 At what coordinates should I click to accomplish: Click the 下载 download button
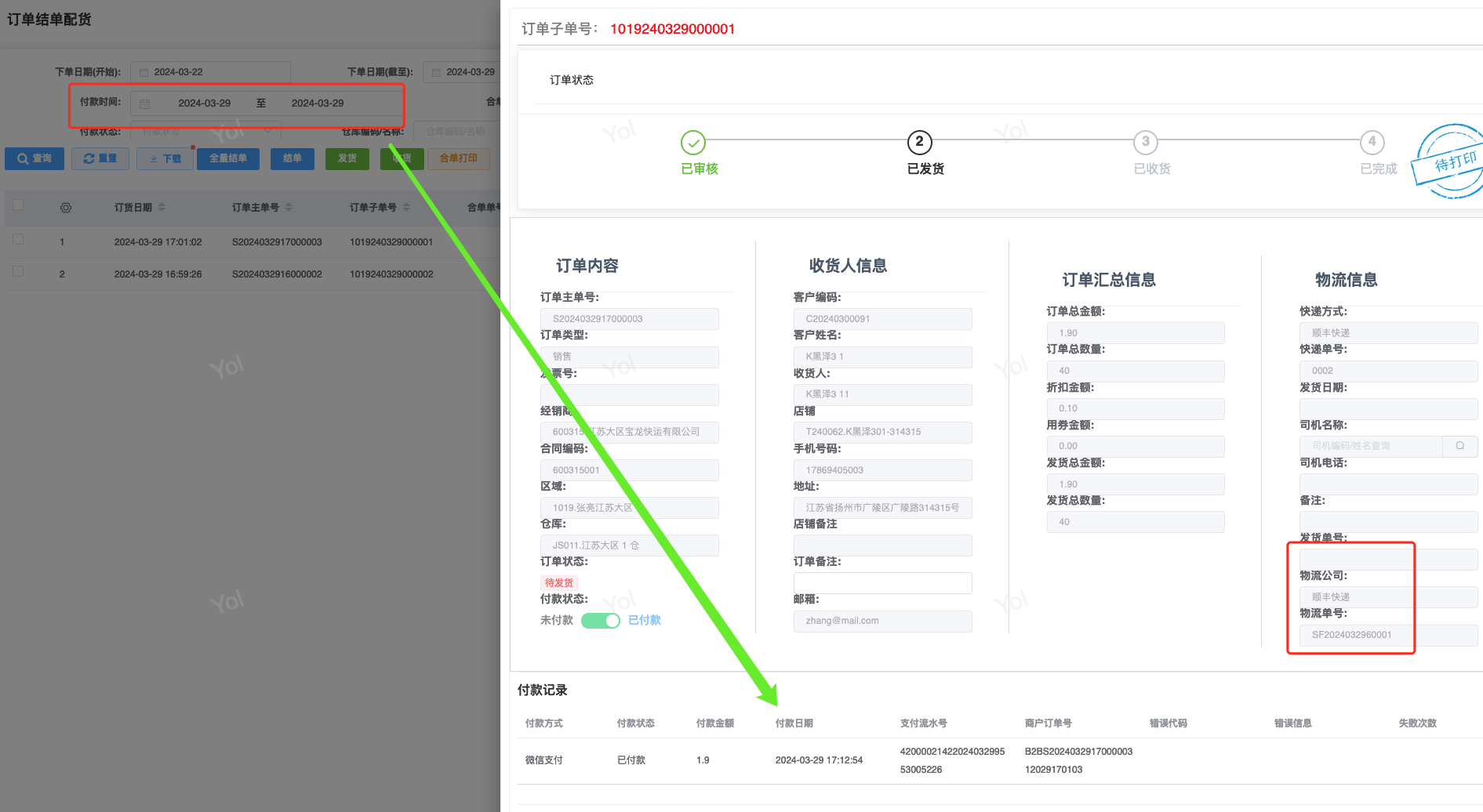tap(165, 159)
